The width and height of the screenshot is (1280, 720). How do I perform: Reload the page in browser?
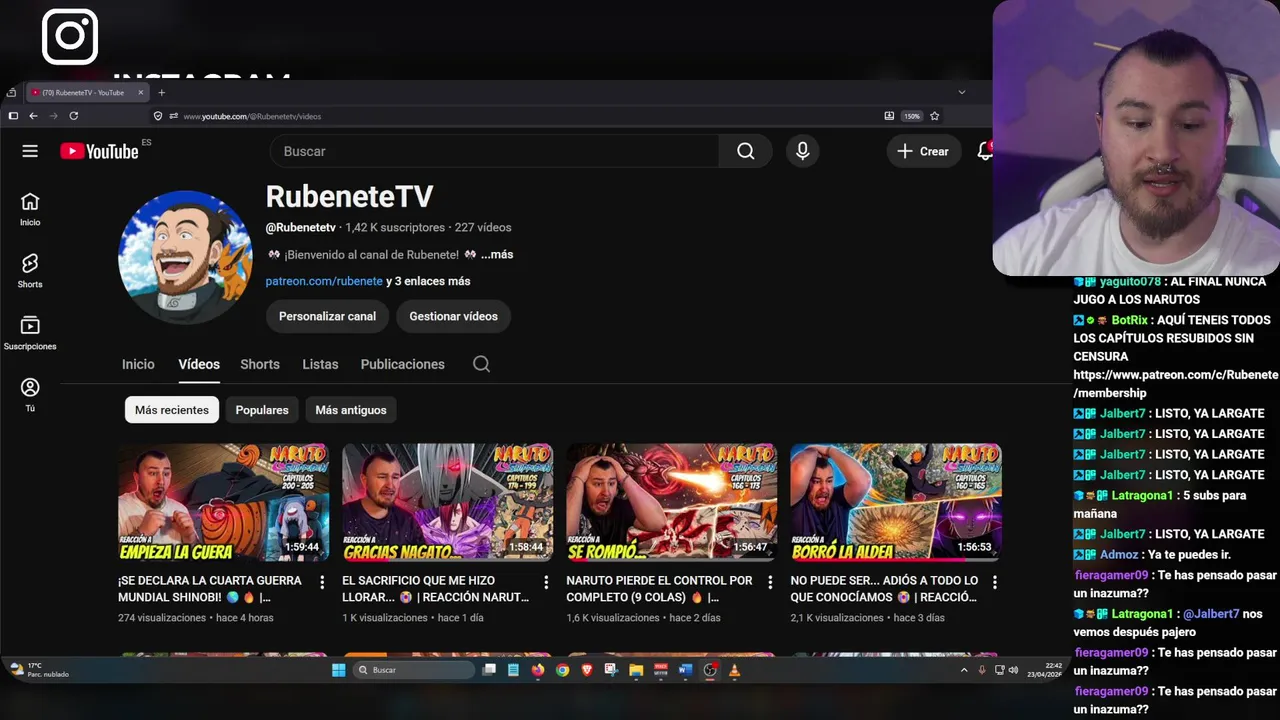pos(73,116)
